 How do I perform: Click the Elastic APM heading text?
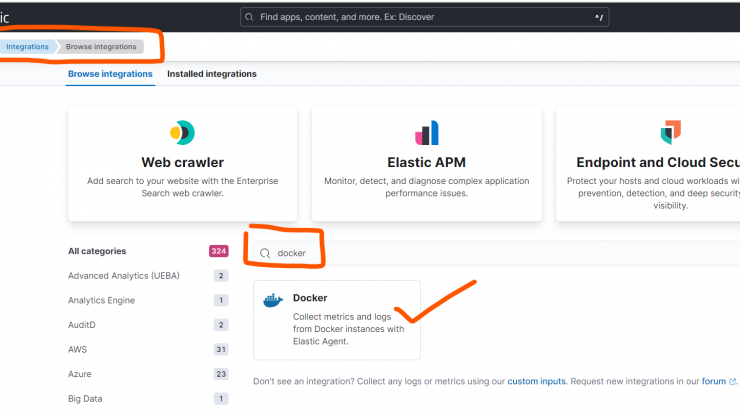click(427, 162)
